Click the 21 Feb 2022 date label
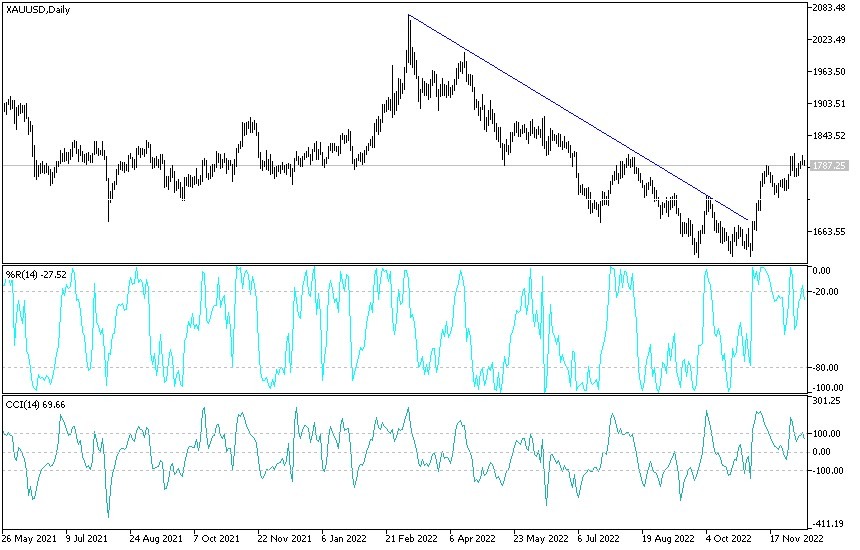This screenshot has height=550, width=860. coord(412,538)
